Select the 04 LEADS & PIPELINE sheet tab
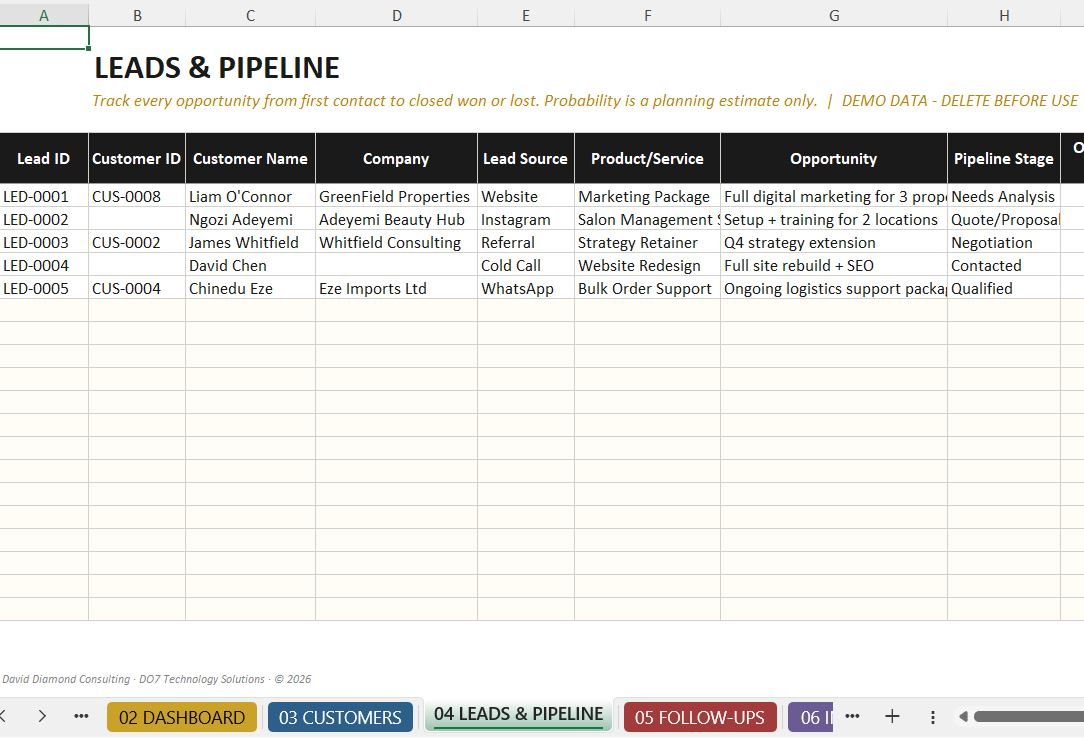The width and height of the screenshot is (1084, 738). click(x=518, y=715)
